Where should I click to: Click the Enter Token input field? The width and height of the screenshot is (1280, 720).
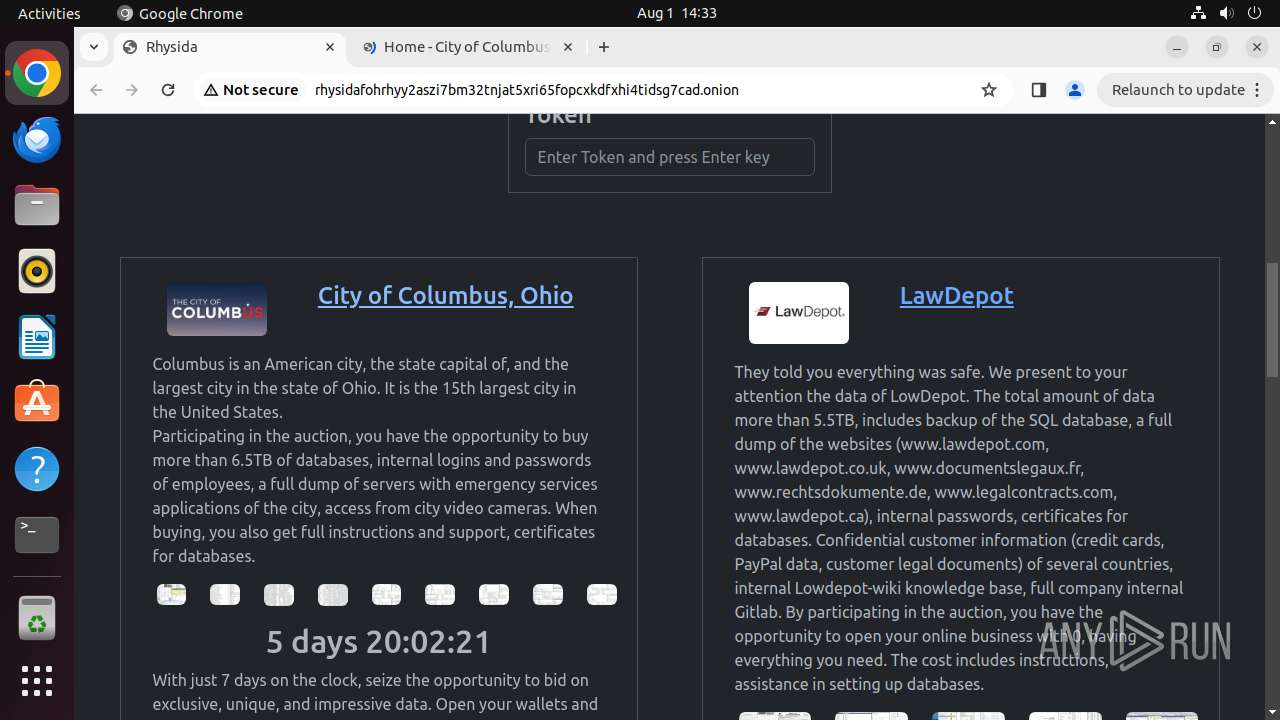[x=670, y=157]
